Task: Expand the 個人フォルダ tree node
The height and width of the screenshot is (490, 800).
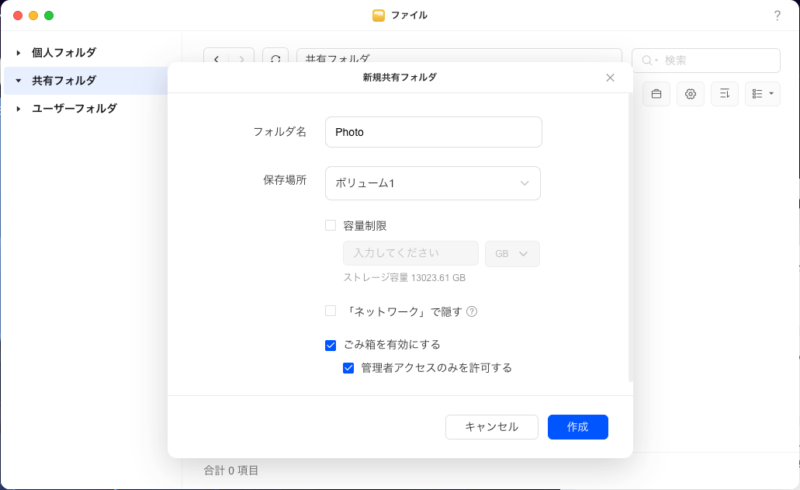Action: (18, 52)
